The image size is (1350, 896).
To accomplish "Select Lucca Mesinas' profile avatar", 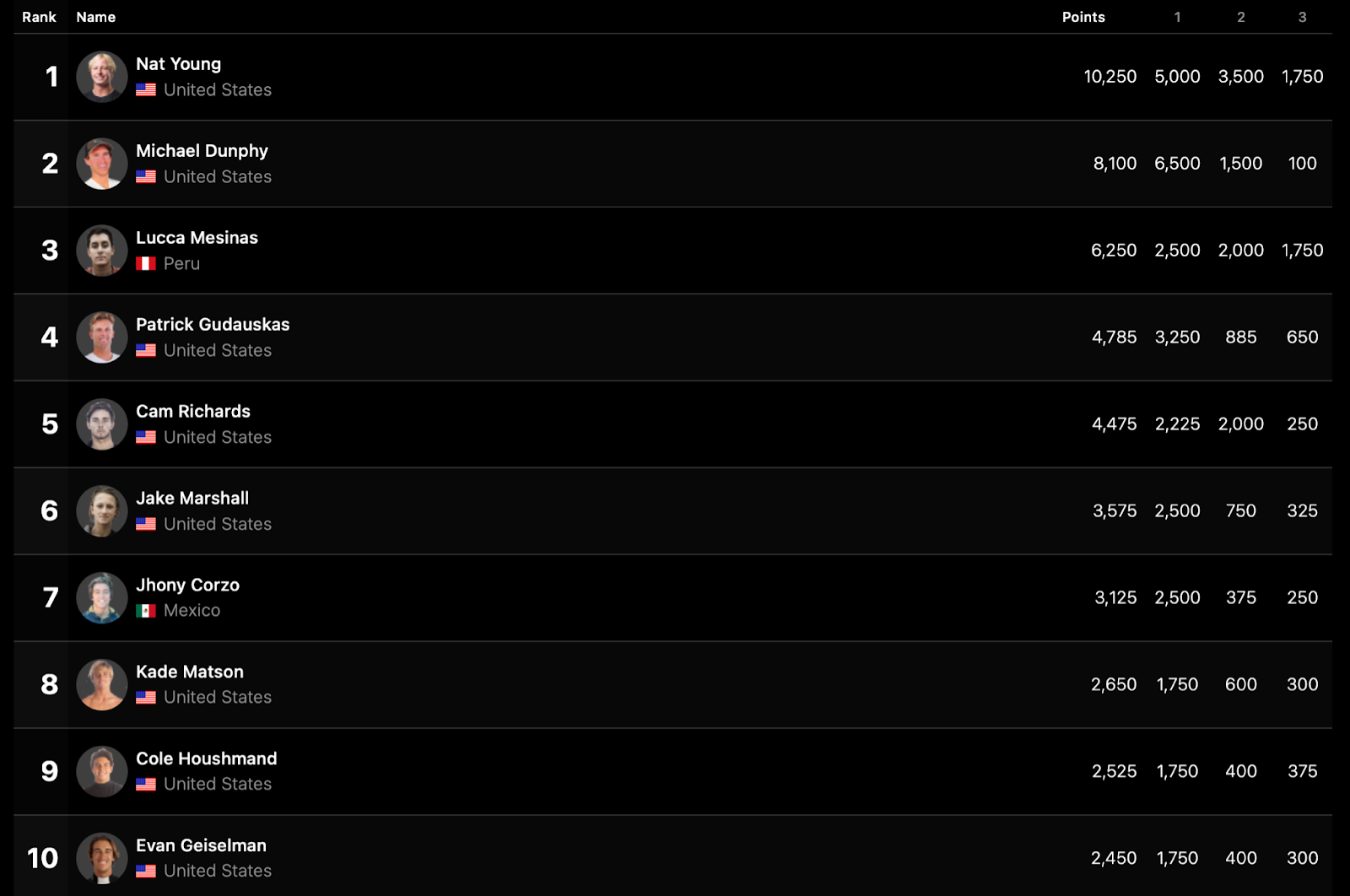I will 102,251.
